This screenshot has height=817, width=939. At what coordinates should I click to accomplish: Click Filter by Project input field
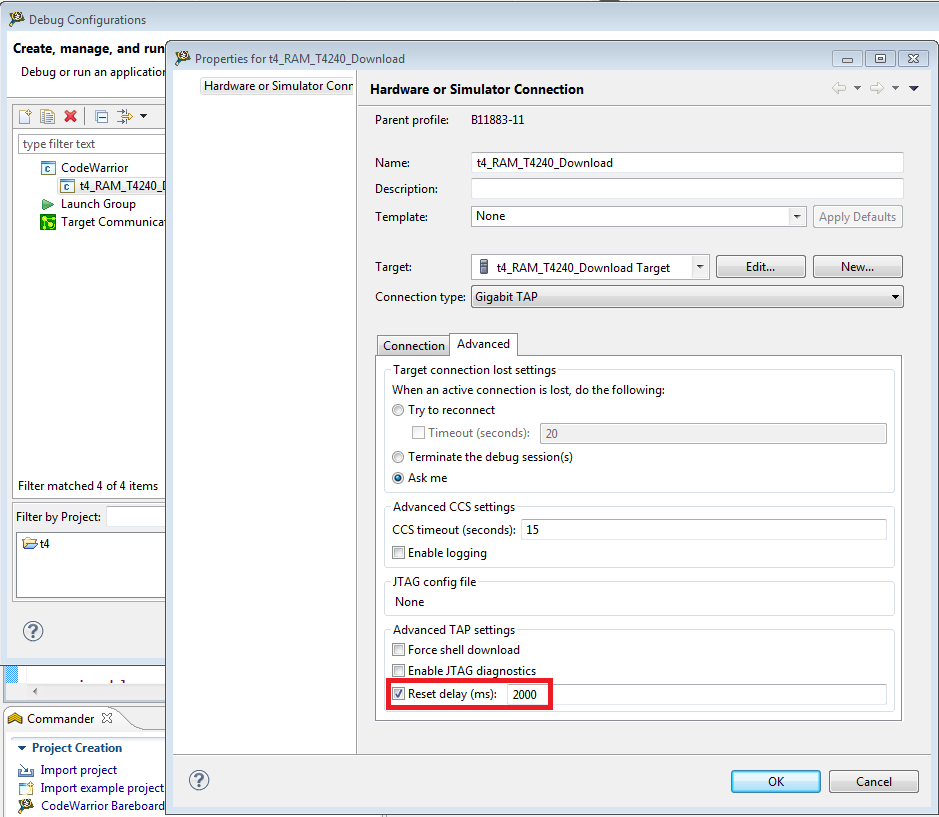(135, 517)
